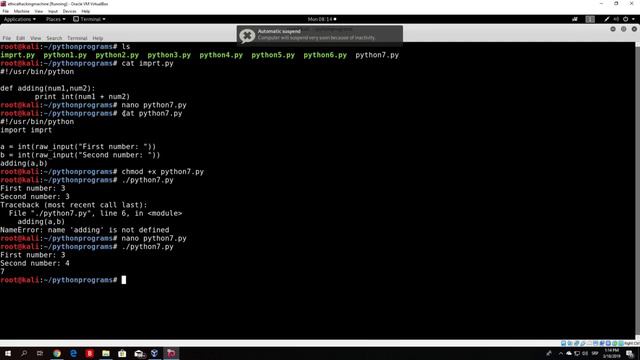Click the NameError message line
The image size is (640, 360).
pyautogui.click(x=84, y=230)
